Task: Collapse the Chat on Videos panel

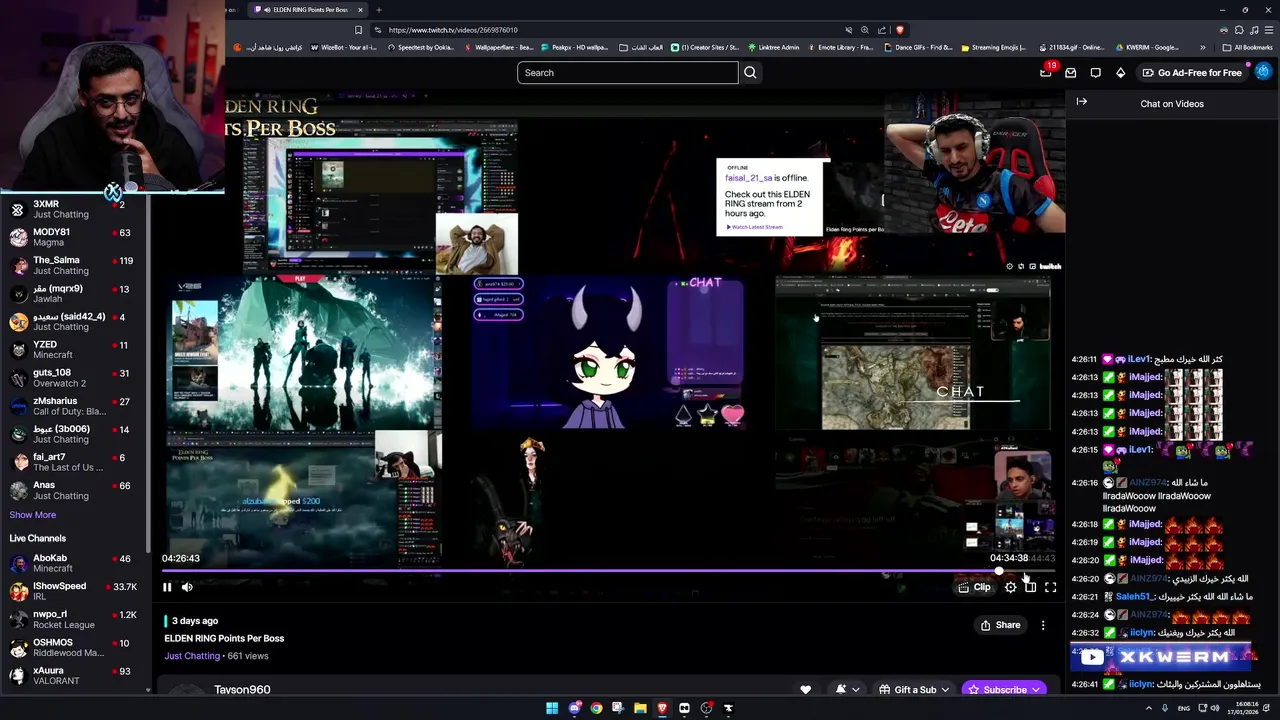Action: coord(1082,101)
